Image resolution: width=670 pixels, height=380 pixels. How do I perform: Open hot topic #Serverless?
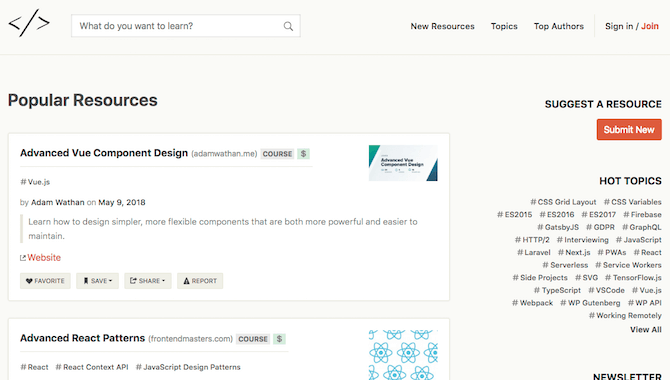tap(565, 265)
